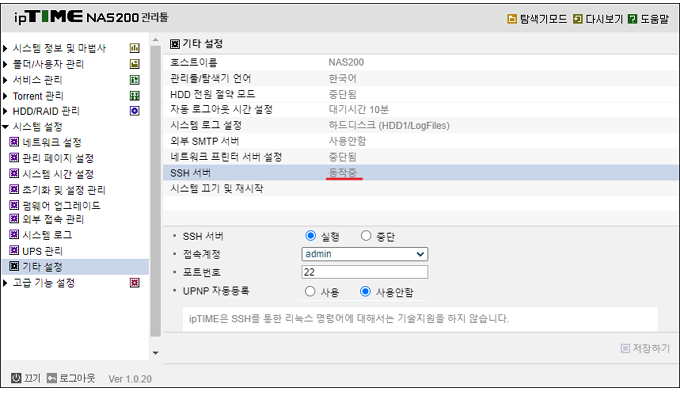Open 관리 페이지 설정 menu item

[58, 158]
